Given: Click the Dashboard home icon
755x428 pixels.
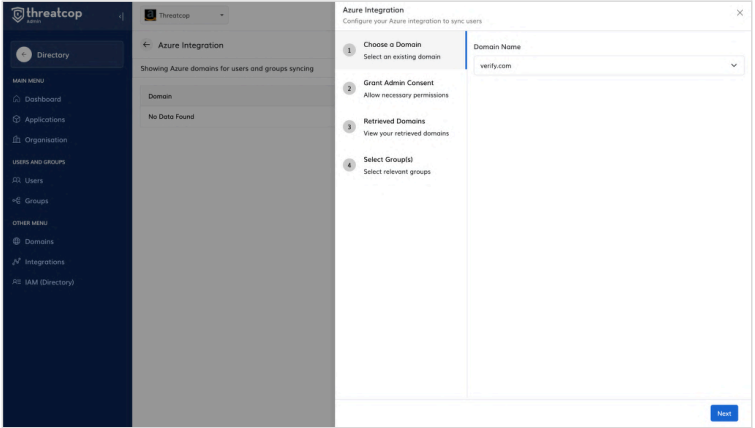Looking at the screenshot, I should [16, 99].
